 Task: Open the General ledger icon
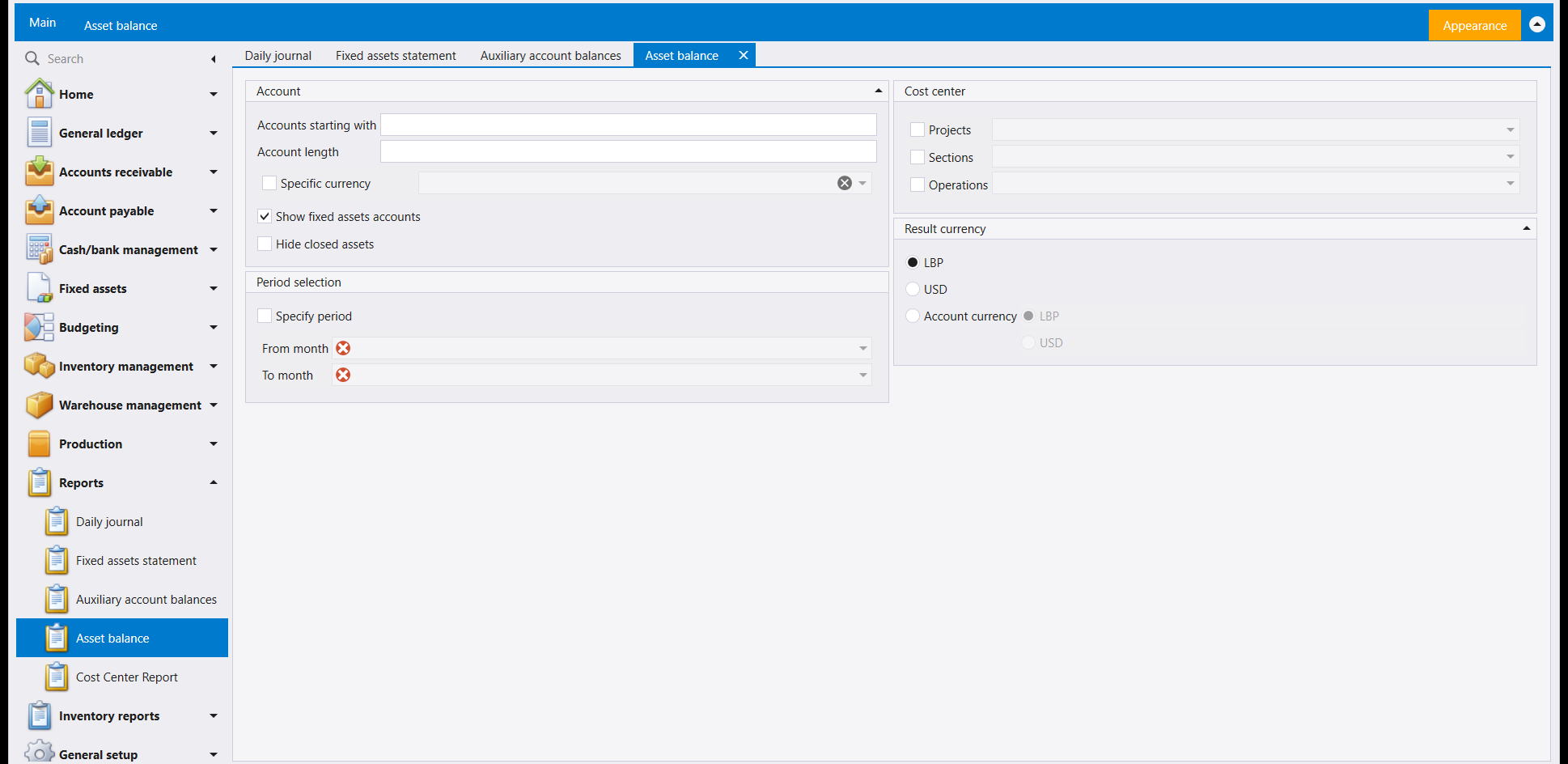(39, 133)
